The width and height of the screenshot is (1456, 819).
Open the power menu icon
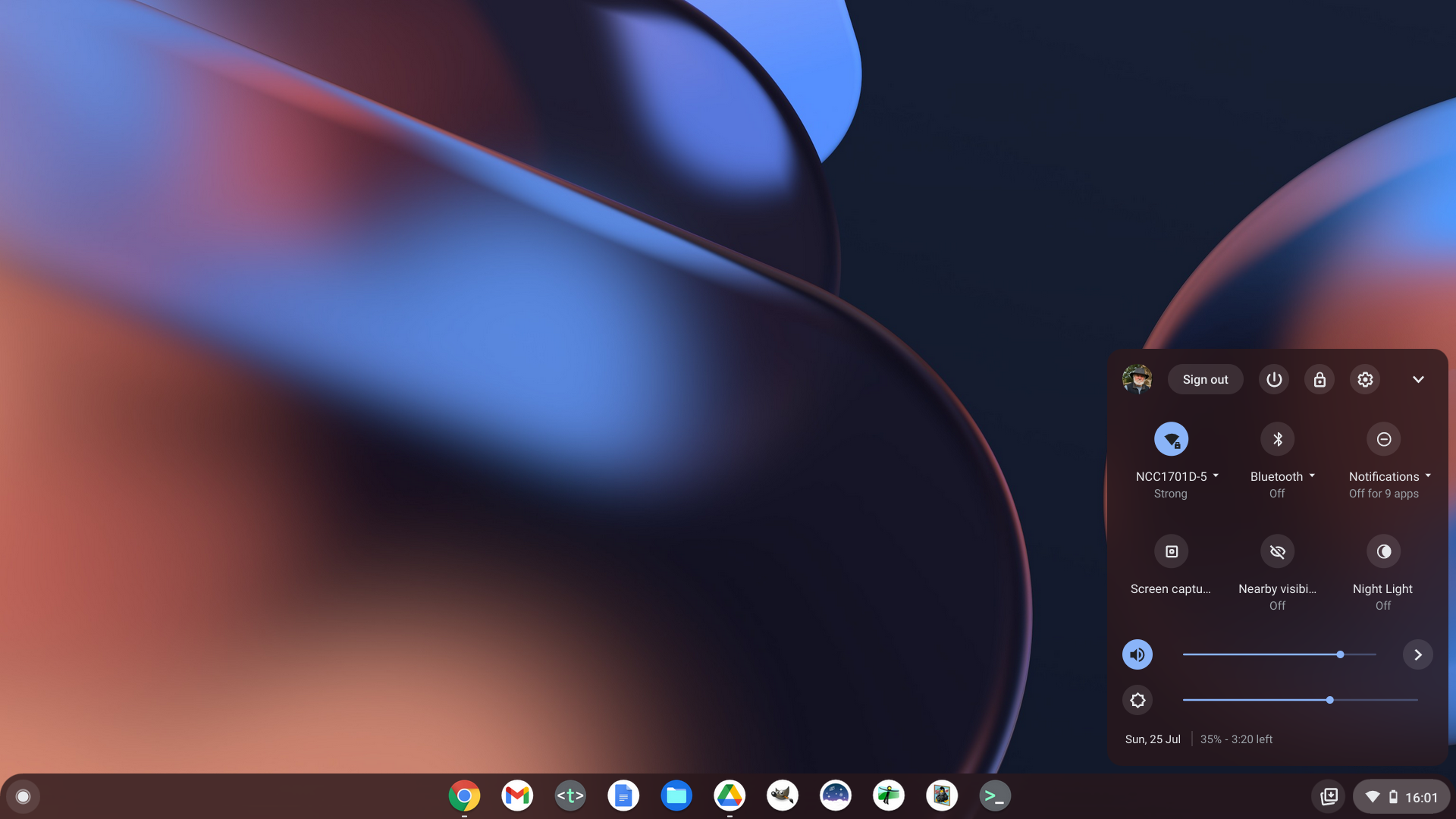pos(1273,379)
